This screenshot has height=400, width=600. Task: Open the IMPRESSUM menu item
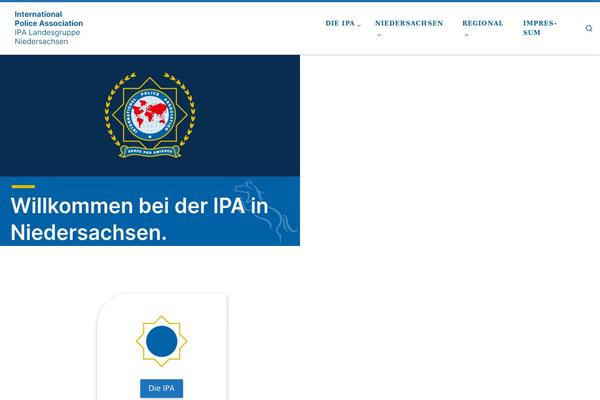click(x=540, y=28)
